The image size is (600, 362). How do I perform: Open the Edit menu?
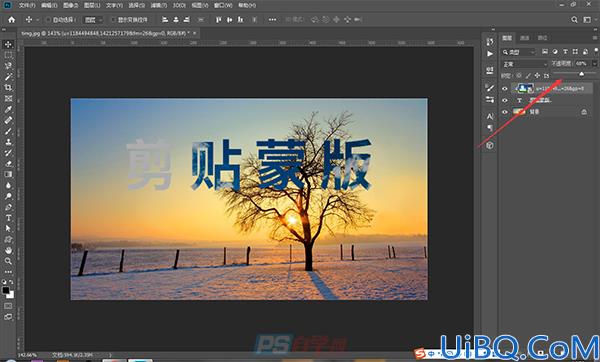pyautogui.click(x=49, y=5)
